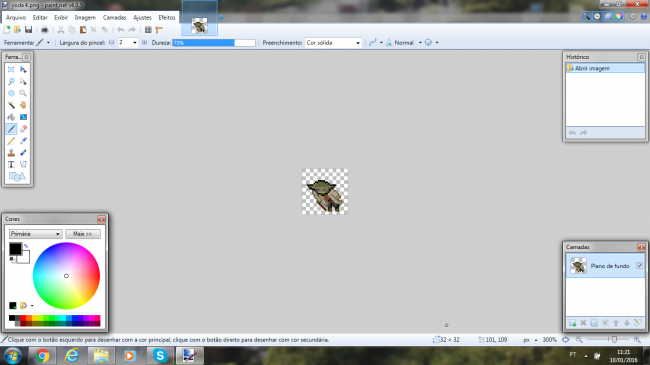Select the Color Picker eyedropper tool
Image resolution: width=650 pixels, height=365 pixels.
(x=23, y=141)
